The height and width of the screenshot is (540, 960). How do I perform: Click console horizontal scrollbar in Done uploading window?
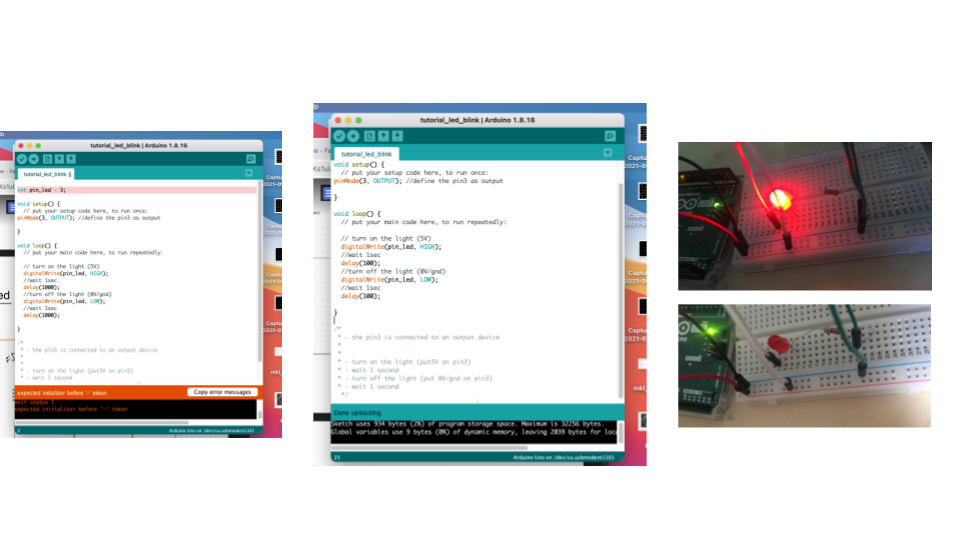click(x=429, y=448)
